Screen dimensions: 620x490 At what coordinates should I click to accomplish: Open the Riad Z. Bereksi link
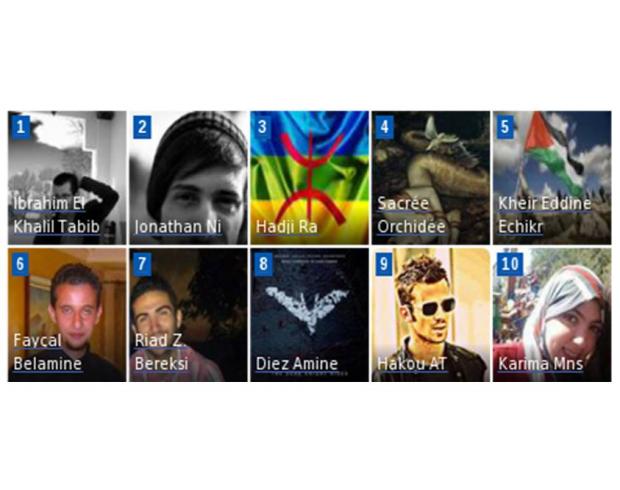point(161,352)
